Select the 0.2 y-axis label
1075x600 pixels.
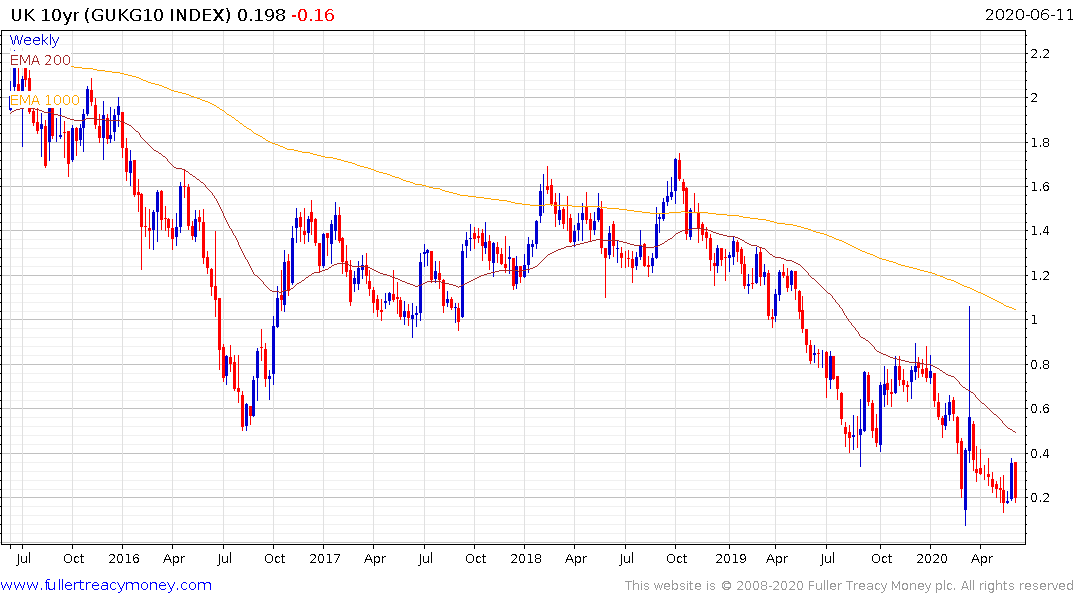[x=1040, y=498]
